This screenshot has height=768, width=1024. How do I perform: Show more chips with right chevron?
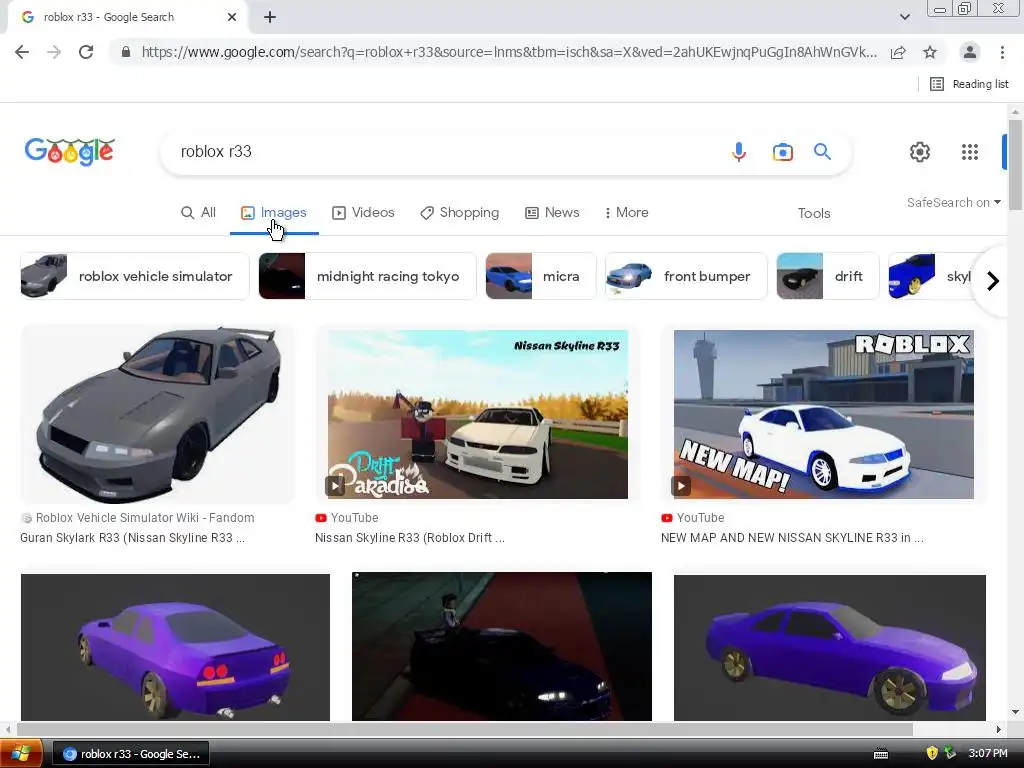[x=993, y=281]
